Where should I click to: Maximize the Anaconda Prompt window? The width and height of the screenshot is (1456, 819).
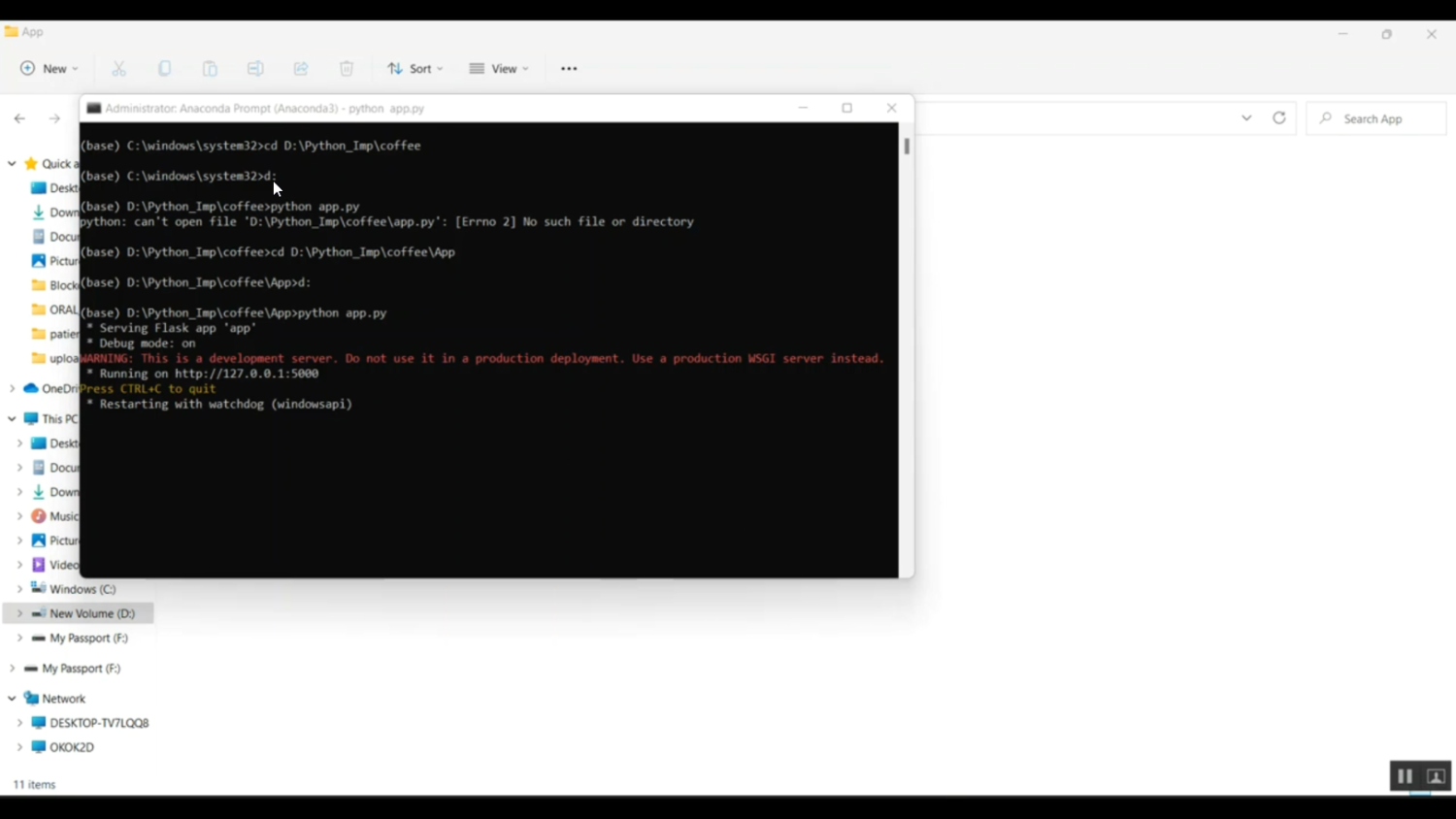847,109
